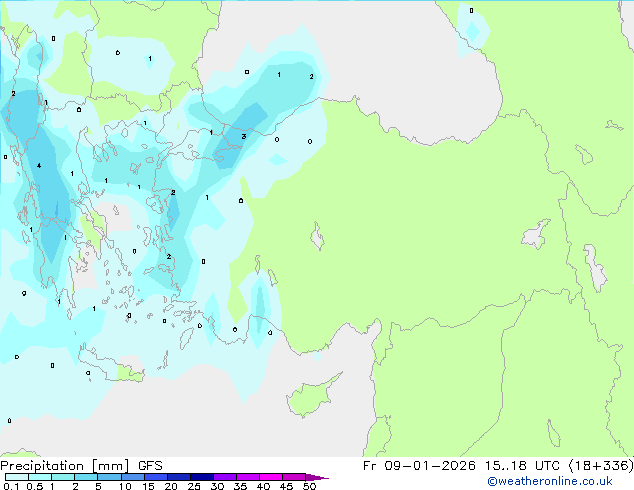Click the date 'Fr 09-01-2026'
The width and height of the screenshot is (634, 490).
tap(419, 466)
